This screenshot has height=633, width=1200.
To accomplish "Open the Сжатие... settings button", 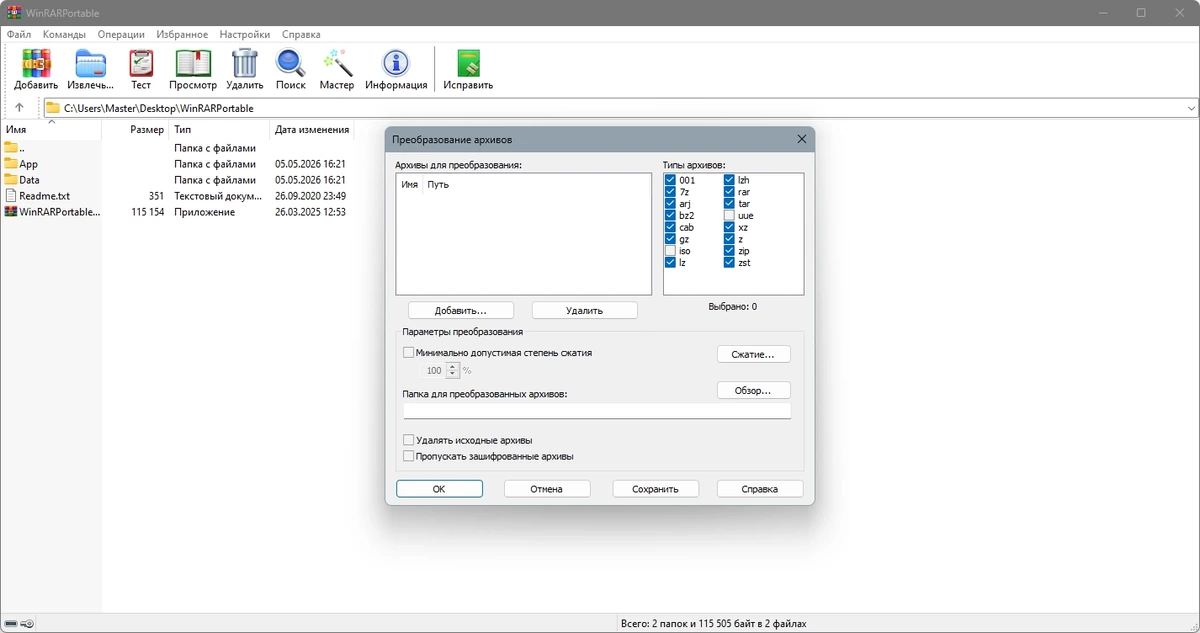I will click(x=753, y=354).
